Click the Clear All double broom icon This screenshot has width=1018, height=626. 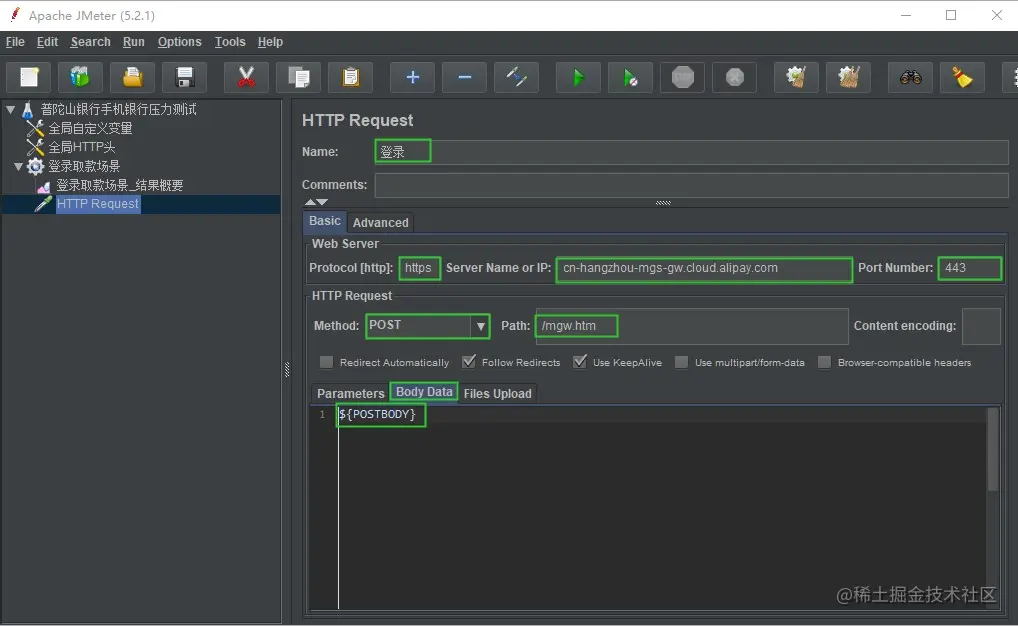pos(849,77)
